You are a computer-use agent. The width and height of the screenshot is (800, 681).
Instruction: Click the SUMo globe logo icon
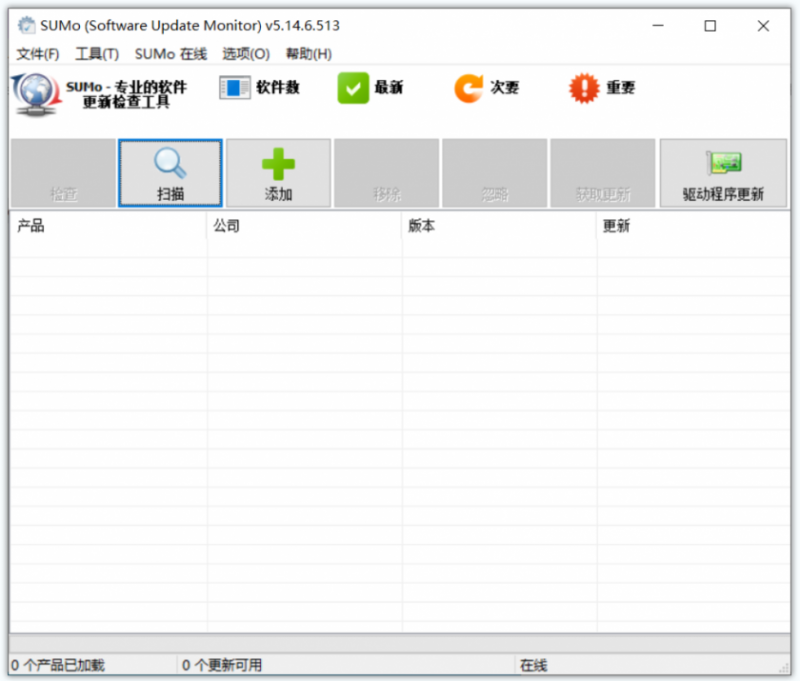pyautogui.click(x=36, y=94)
